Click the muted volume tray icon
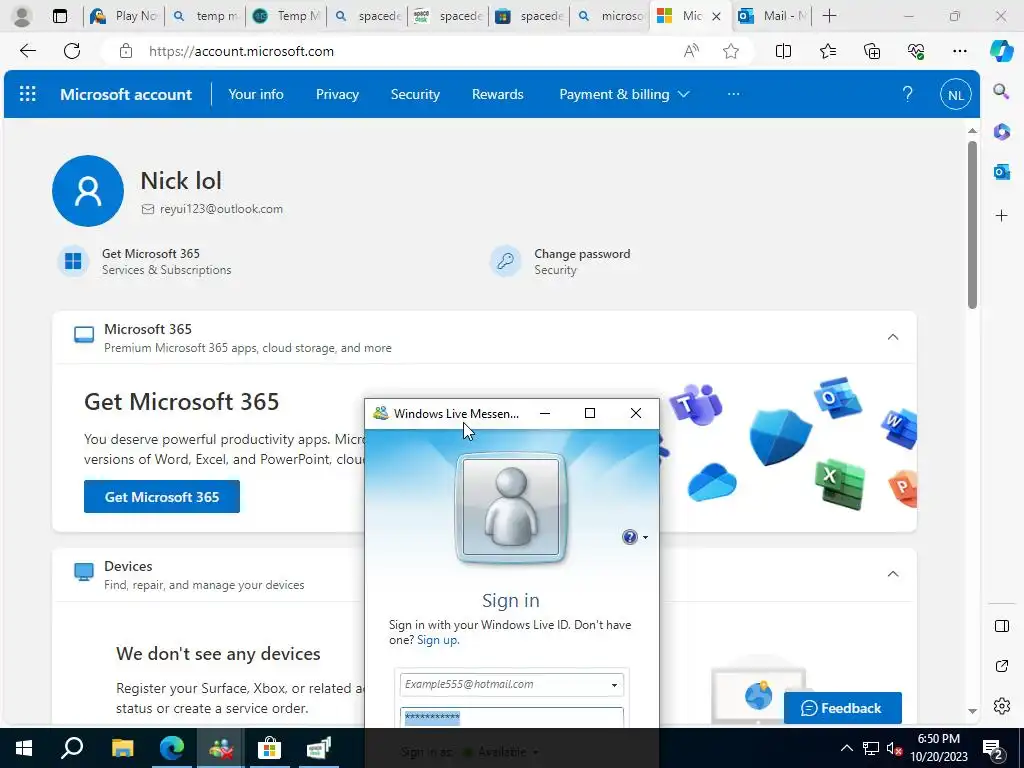1024x768 pixels. point(893,748)
